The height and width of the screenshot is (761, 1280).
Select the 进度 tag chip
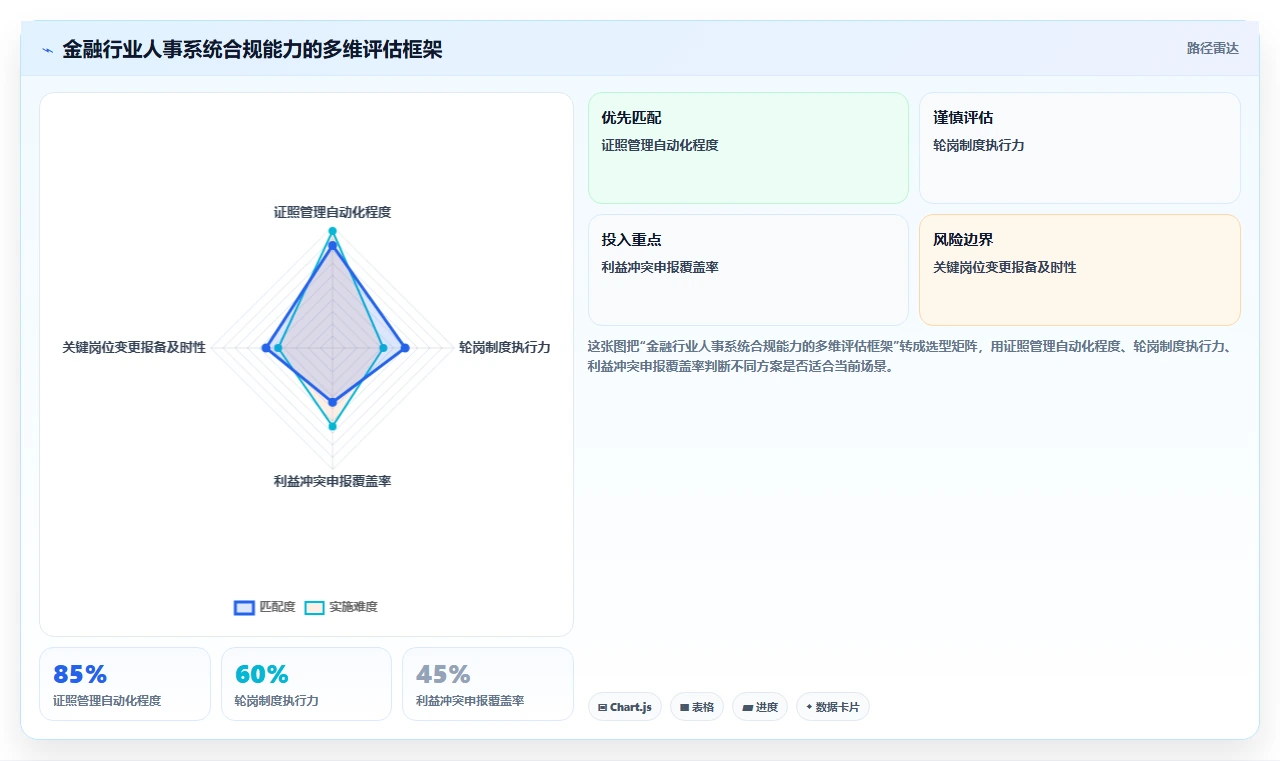tap(760, 707)
